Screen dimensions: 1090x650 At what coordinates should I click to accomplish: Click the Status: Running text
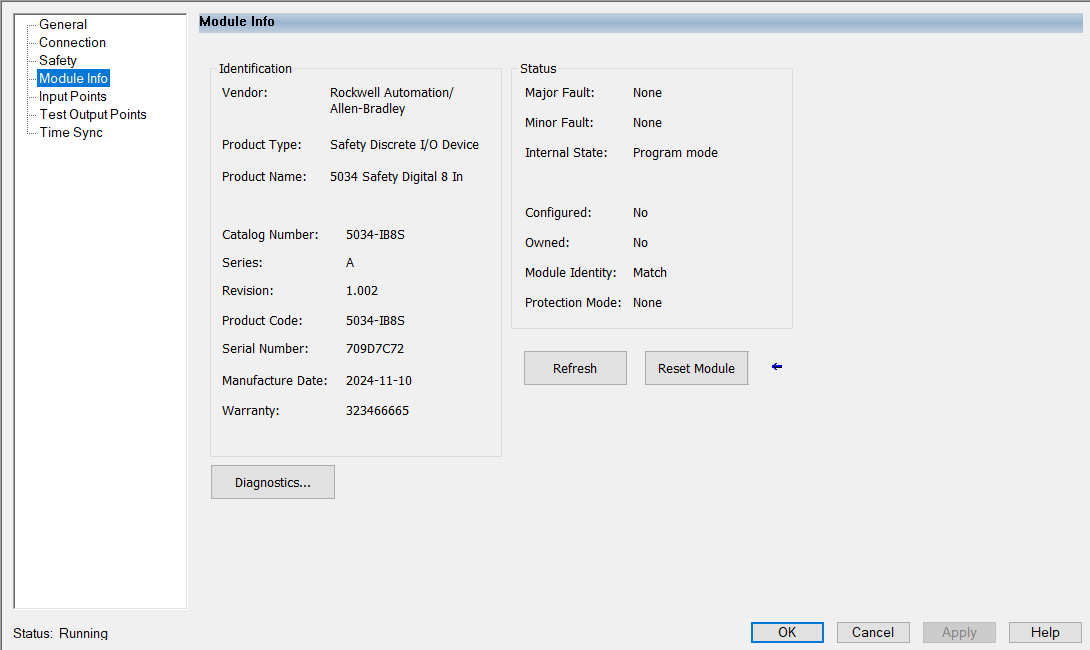pos(60,633)
